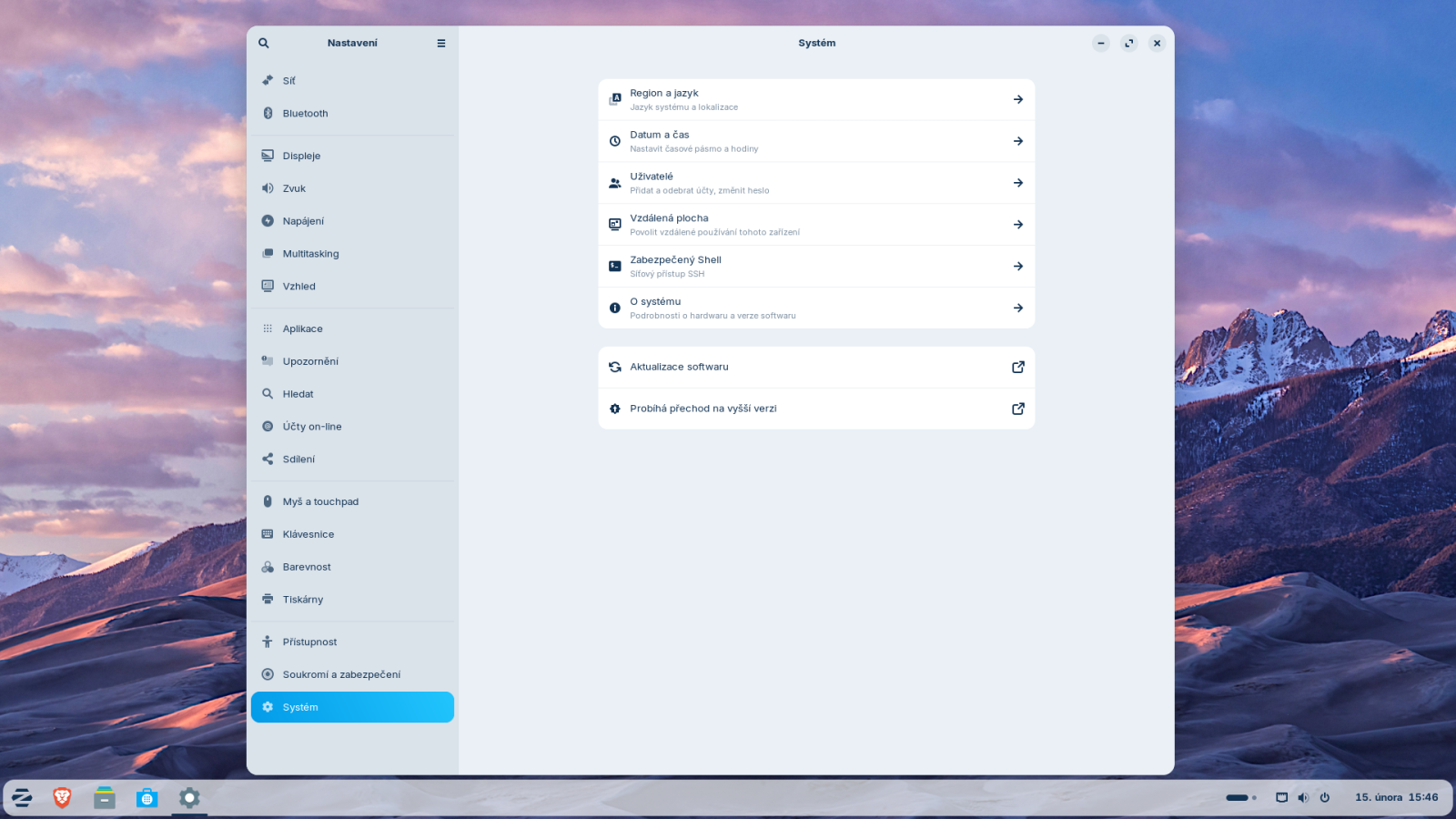The width and height of the screenshot is (1456, 819).
Task: Open Soukromí a zabezpečení panel
Action: (x=352, y=674)
